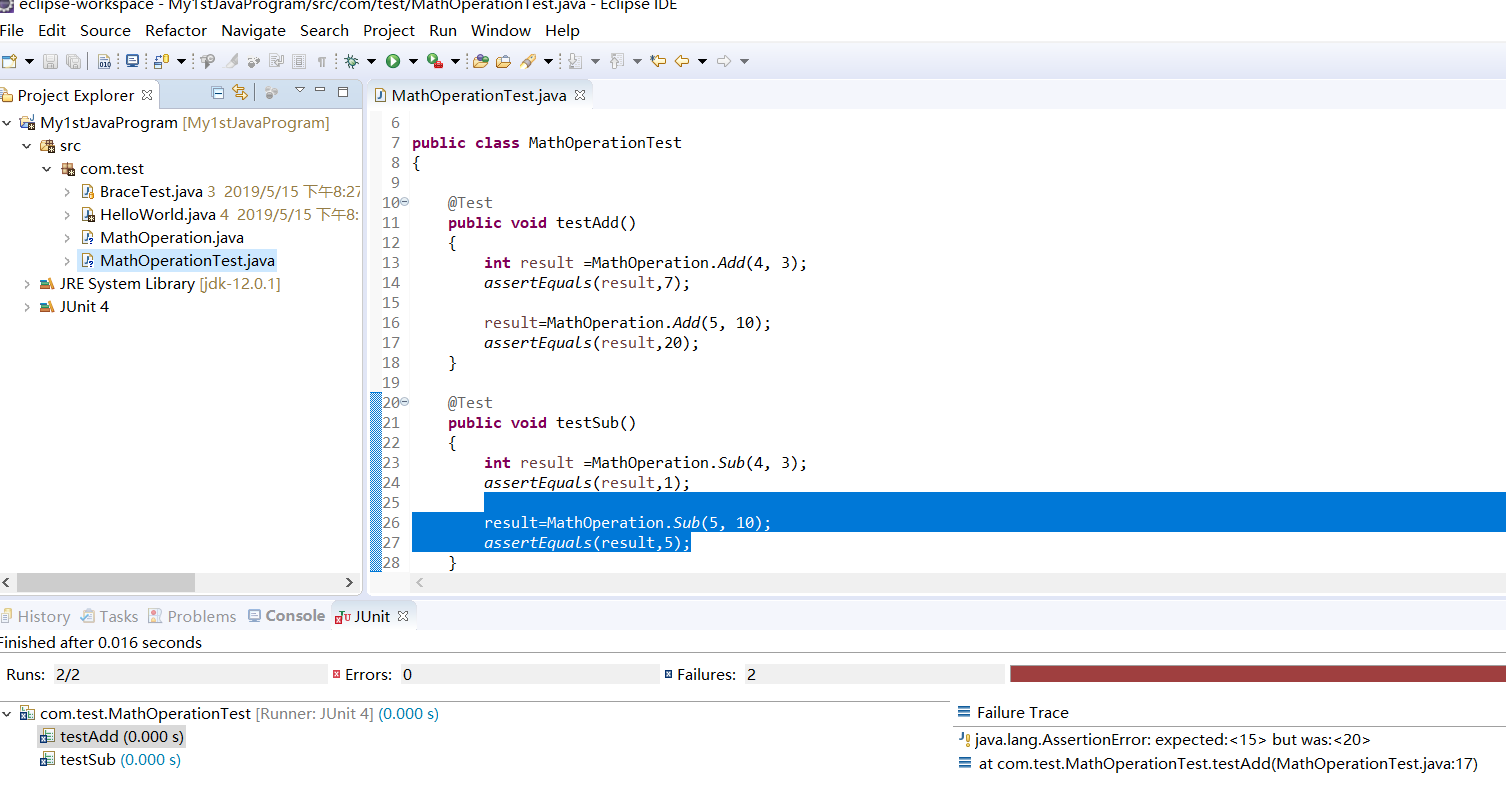Viewport: 1506px width, 789px height.
Task: Collapse the src folder node
Action: point(27,146)
